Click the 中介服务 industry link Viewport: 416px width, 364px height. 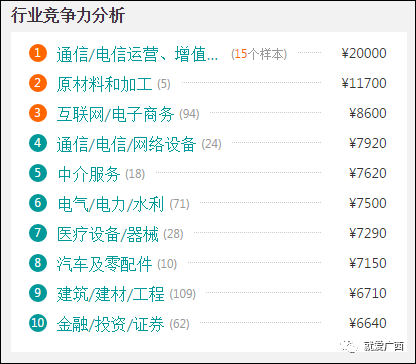pos(89,174)
